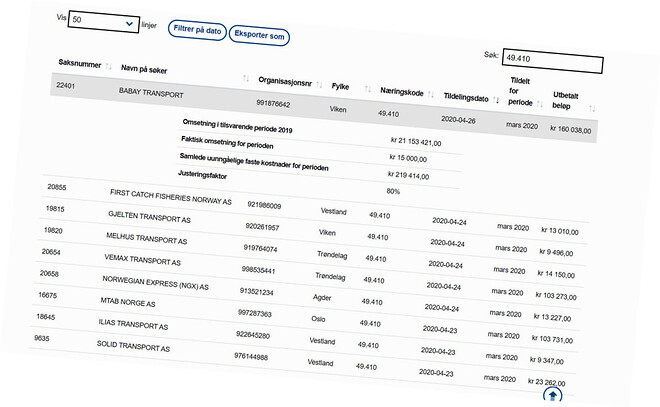Screen dimensions: 660x407
Task: Click case number 19815
Action: click(55, 208)
